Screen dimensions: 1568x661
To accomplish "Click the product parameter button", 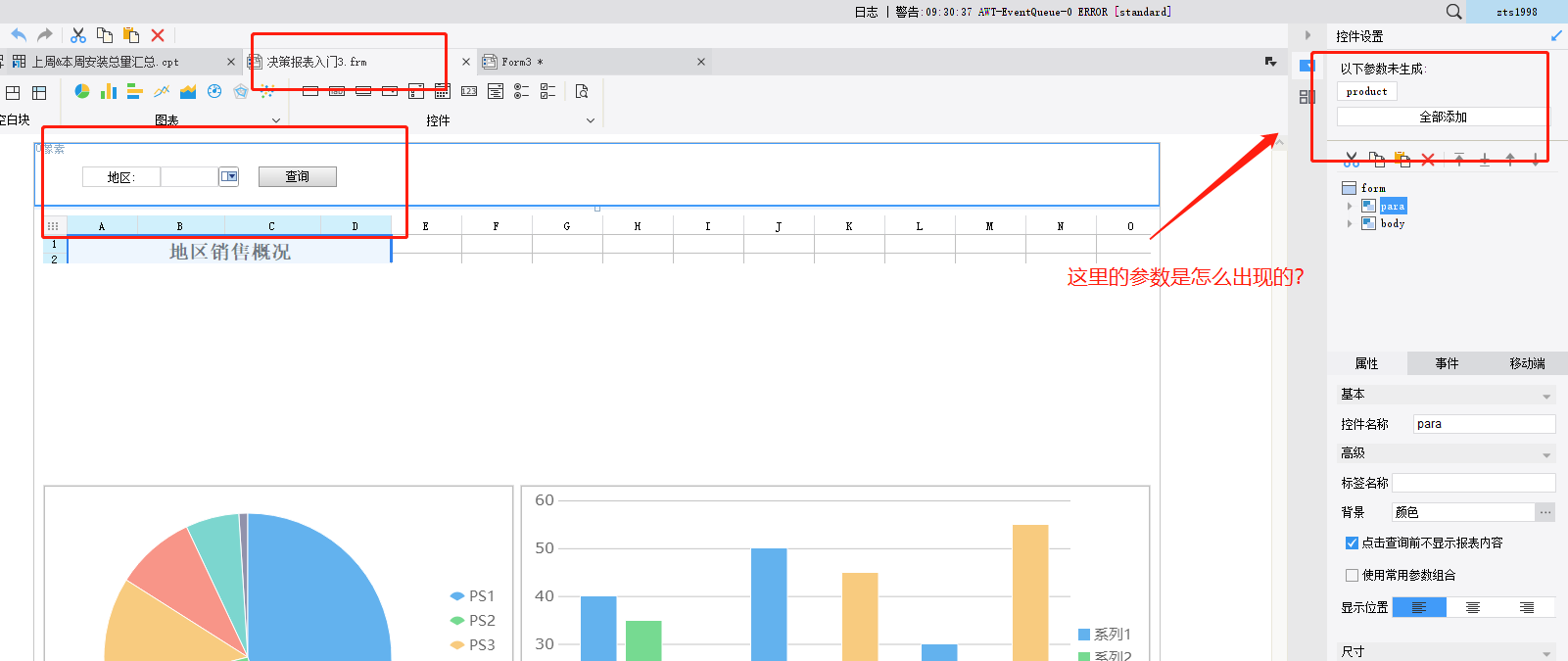I will click(1367, 91).
